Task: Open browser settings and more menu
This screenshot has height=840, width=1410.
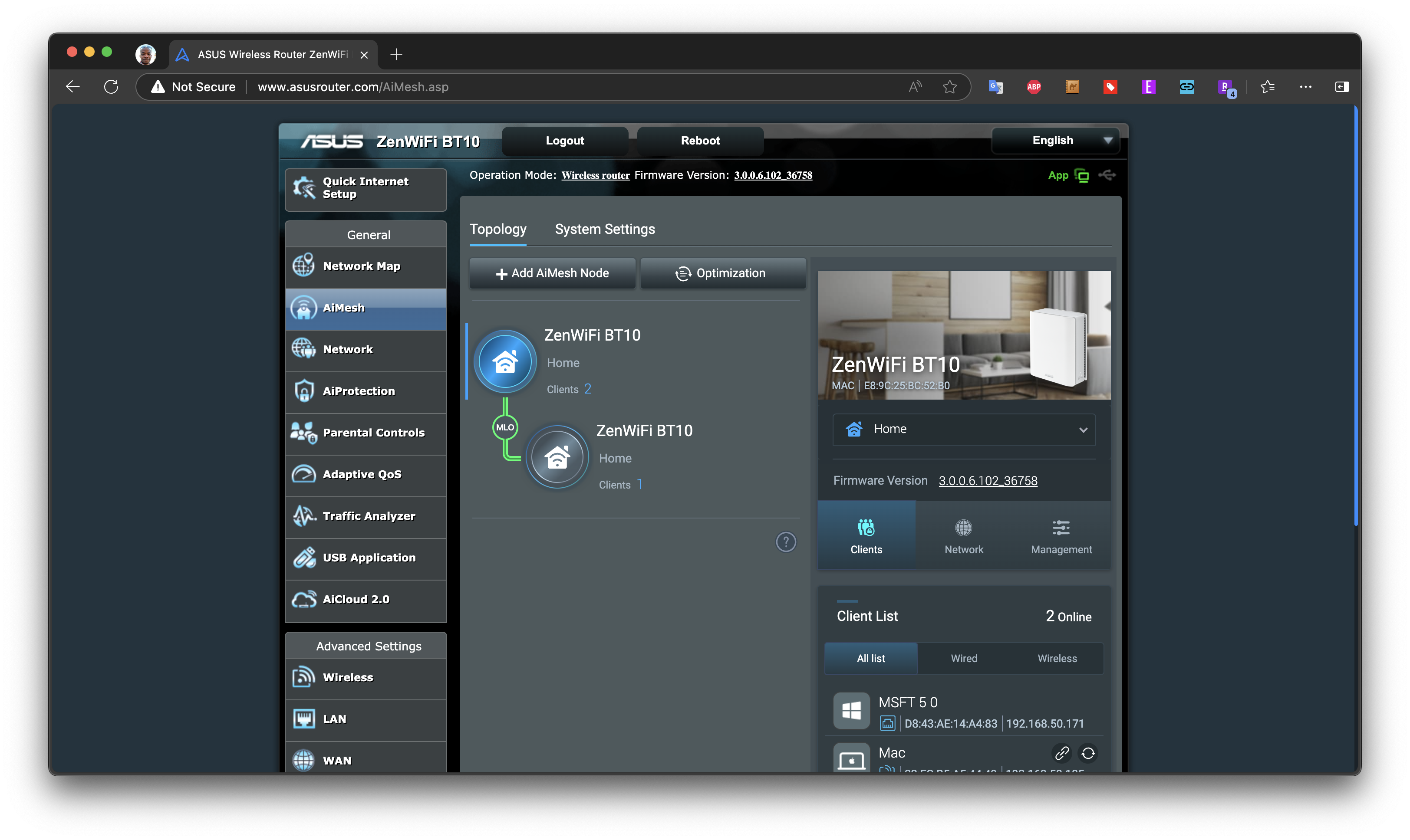Action: (1306, 87)
